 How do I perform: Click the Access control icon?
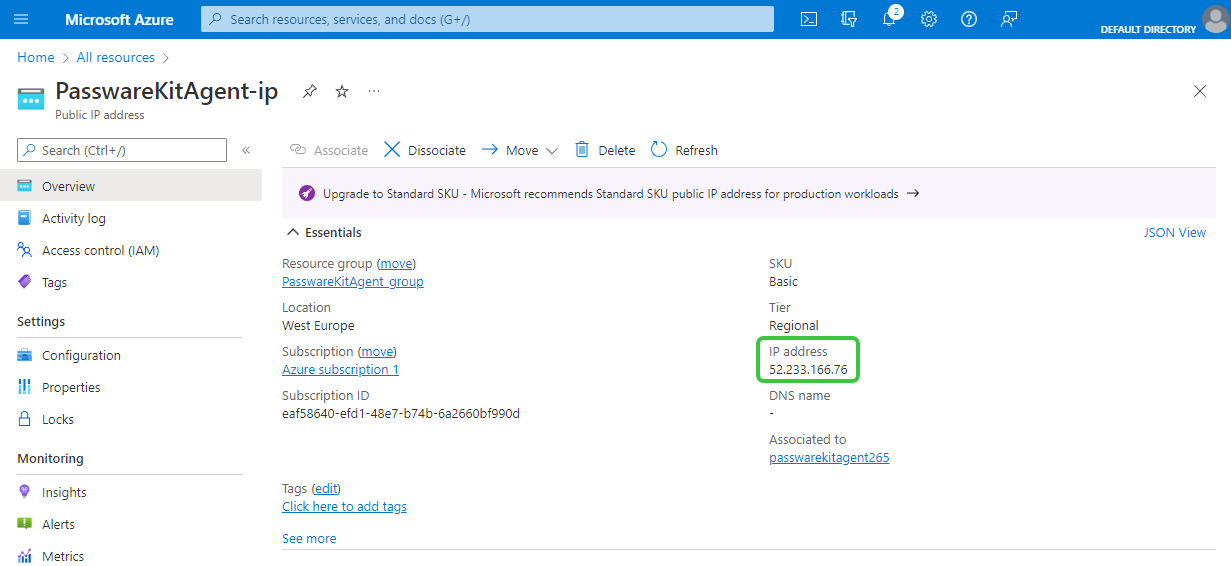click(25, 250)
